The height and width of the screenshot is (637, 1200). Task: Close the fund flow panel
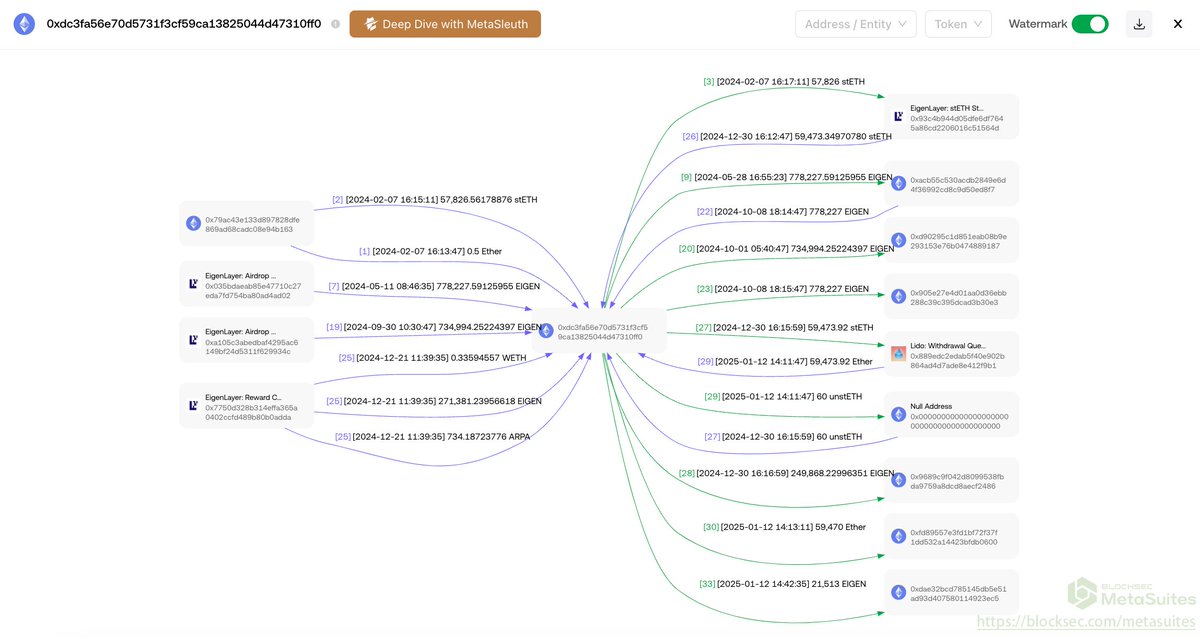(x=1178, y=24)
